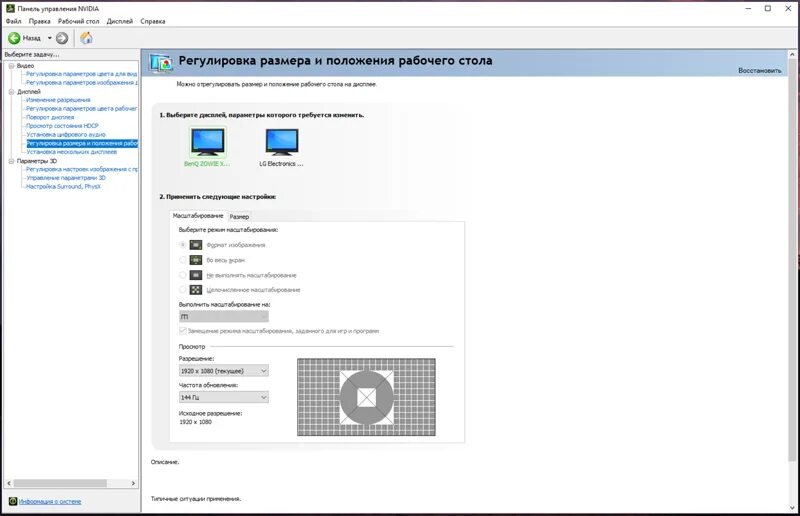Open the refresh rate dropdown 144 Гц

point(223,397)
